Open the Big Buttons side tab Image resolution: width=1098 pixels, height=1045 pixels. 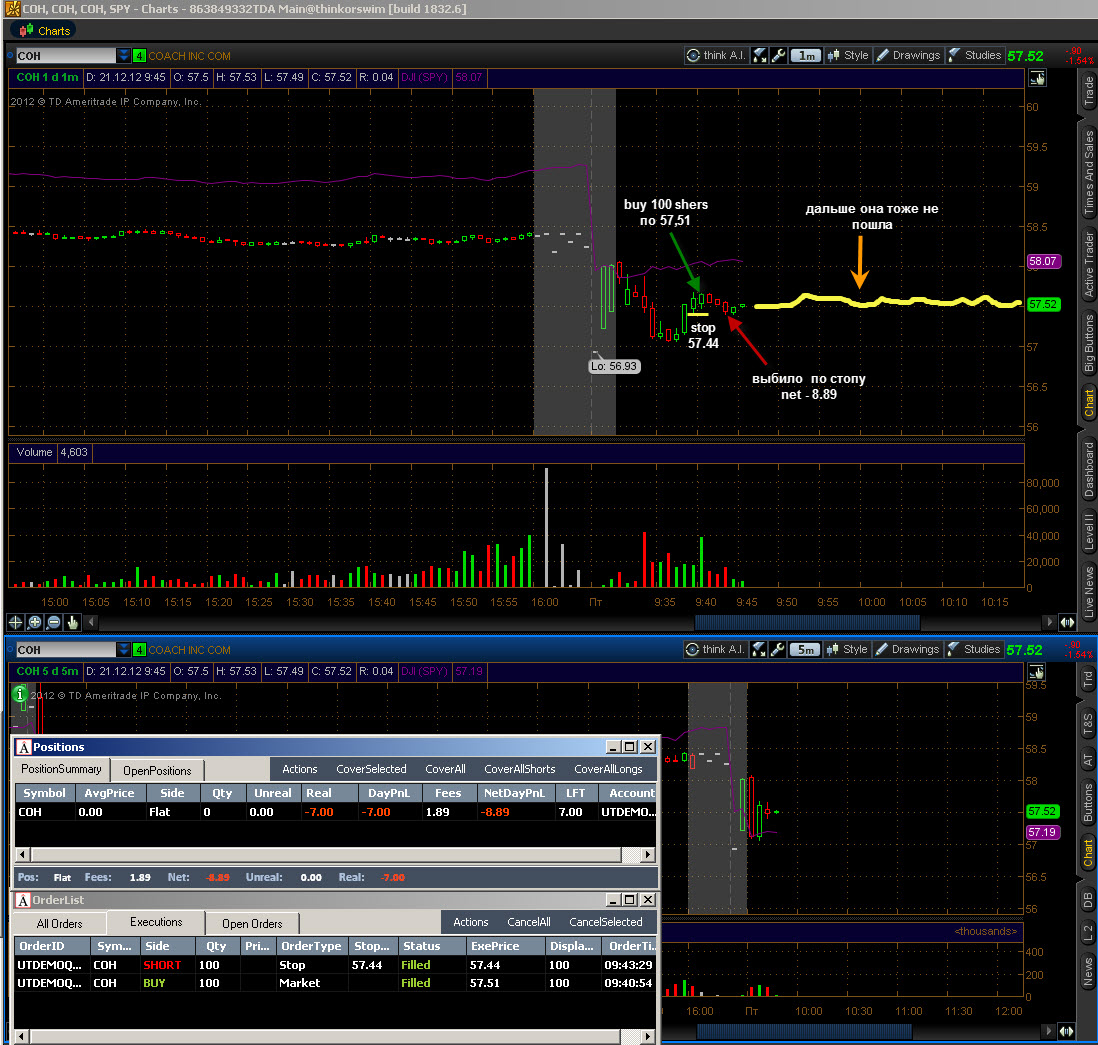[x=1088, y=342]
